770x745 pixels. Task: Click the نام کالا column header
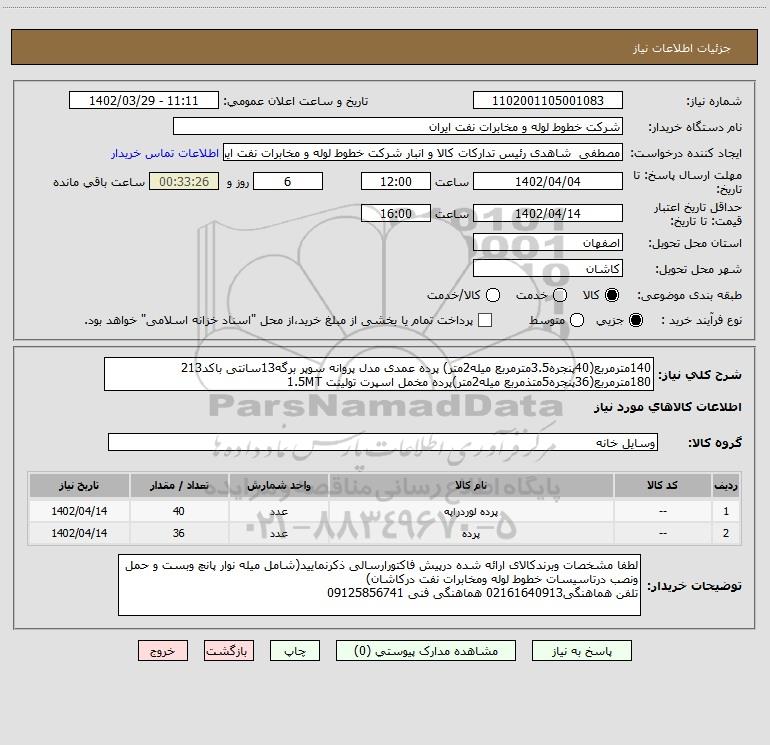pyautogui.click(x=471, y=485)
